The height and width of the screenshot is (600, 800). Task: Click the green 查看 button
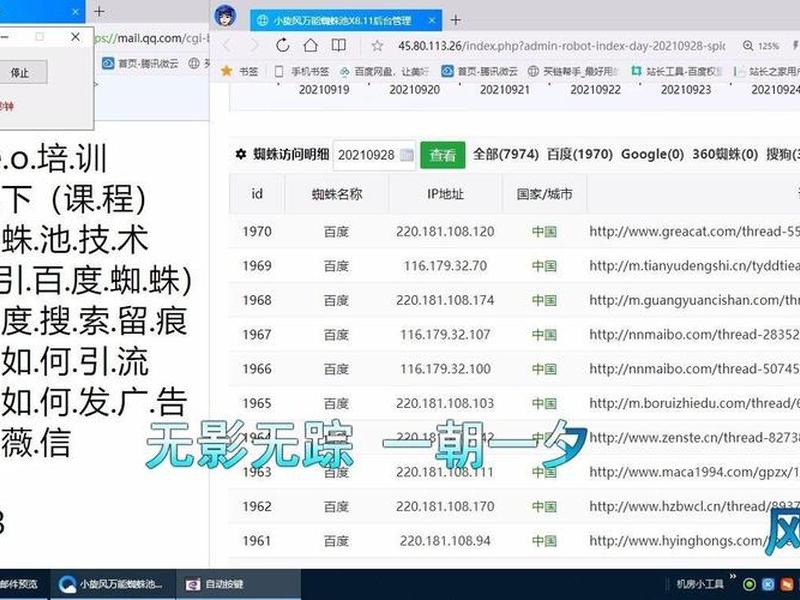442,155
